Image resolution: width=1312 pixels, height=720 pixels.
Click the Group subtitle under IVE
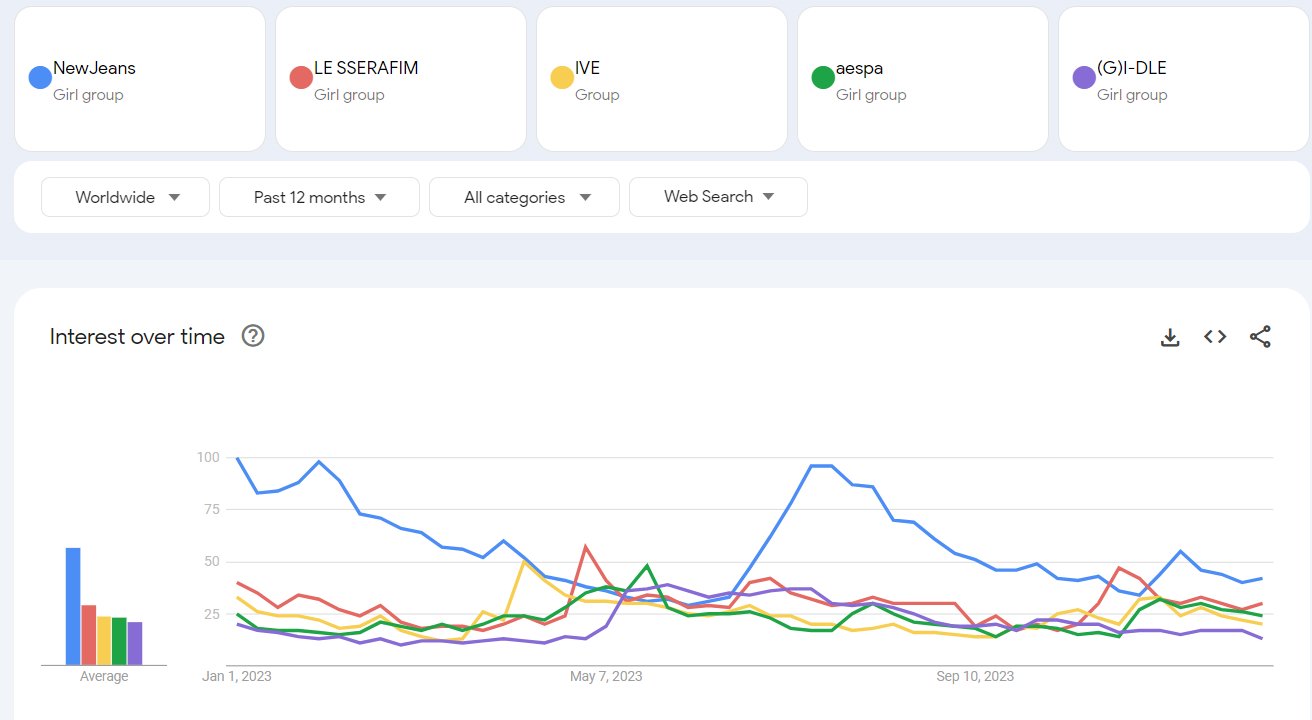597,95
